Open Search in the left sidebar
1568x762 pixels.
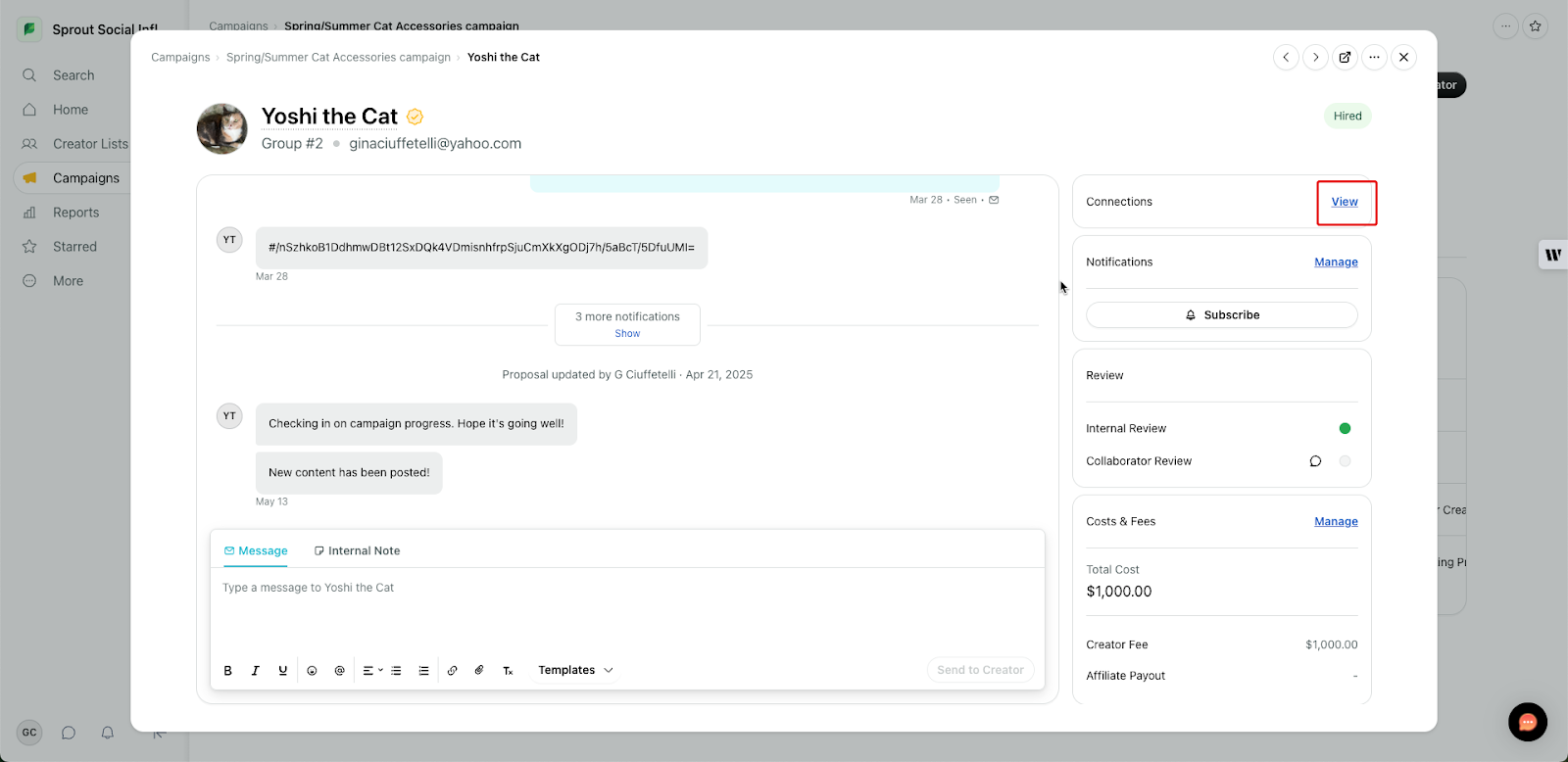[73, 75]
